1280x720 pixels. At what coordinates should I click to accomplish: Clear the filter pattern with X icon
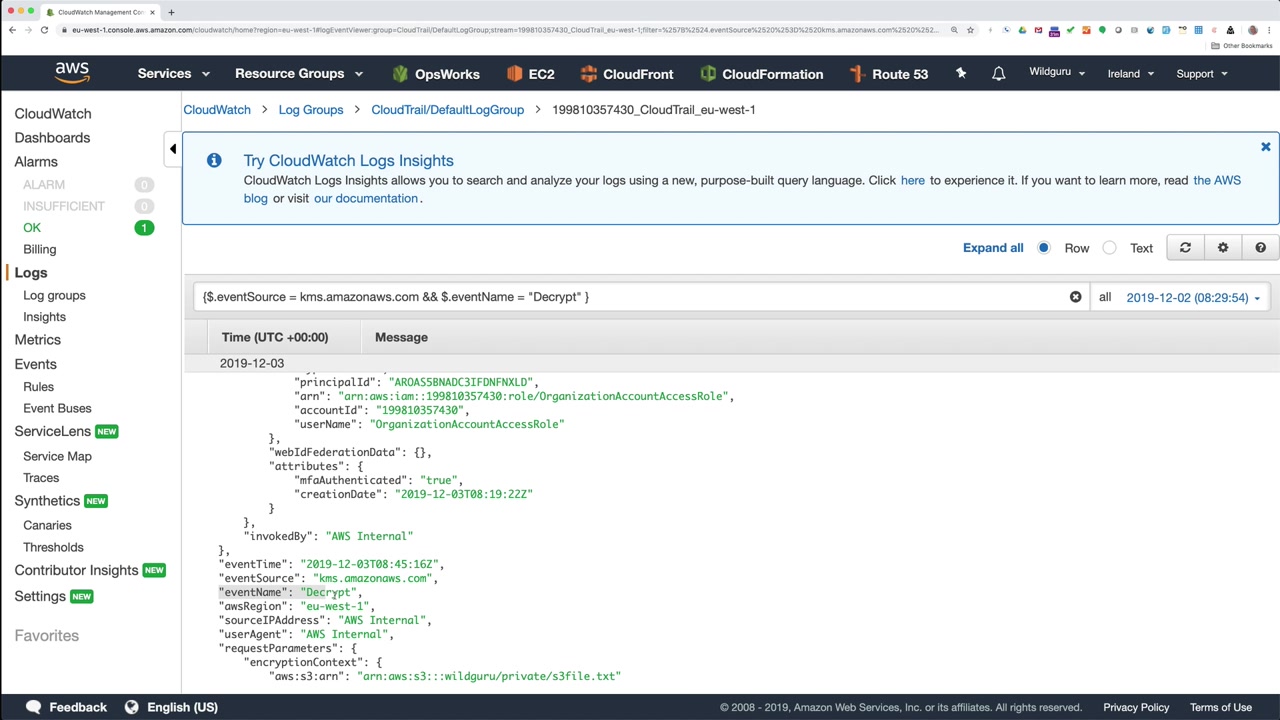[x=1076, y=297]
